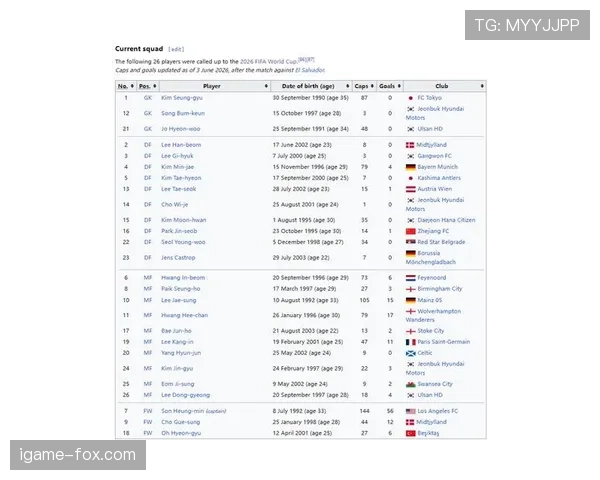Click the Japan flag beside Kashima Antlers
The width and height of the screenshot is (600, 480).
[x=410, y=178]
